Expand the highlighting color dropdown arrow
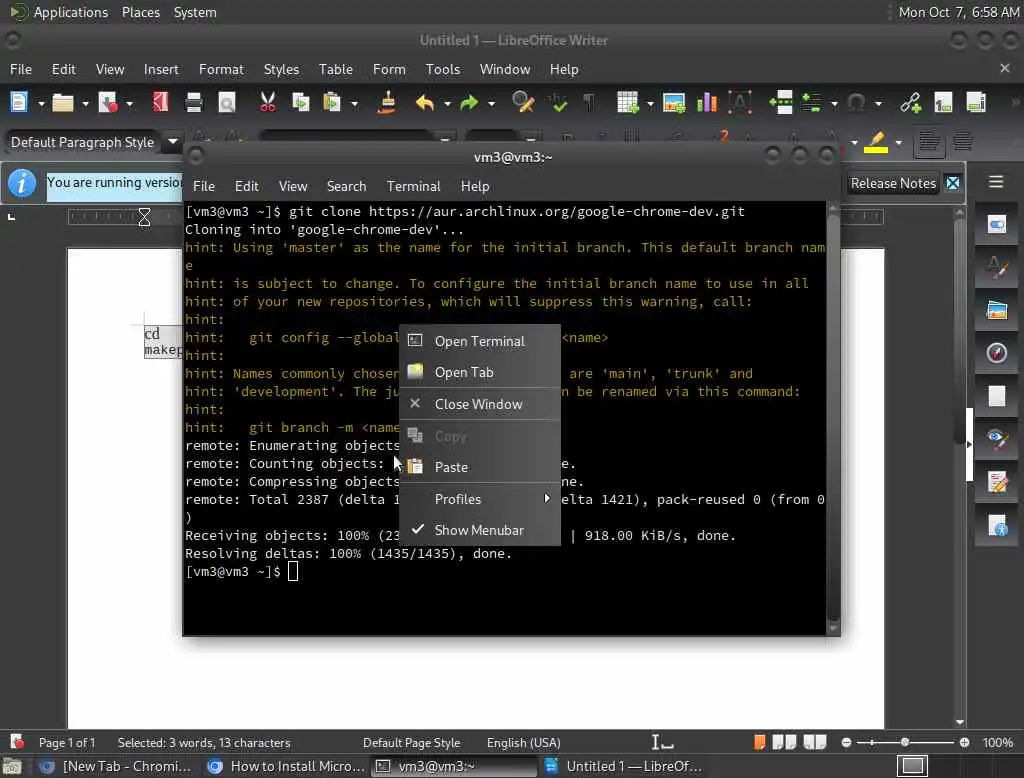Viewport: 1024px width, 778px height. click(x=899, y=142)
